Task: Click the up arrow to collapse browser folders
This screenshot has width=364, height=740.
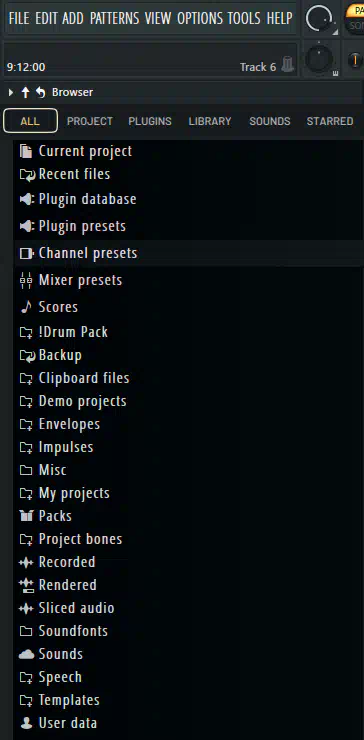Action: pyautogui.click(x=25, y=92)
